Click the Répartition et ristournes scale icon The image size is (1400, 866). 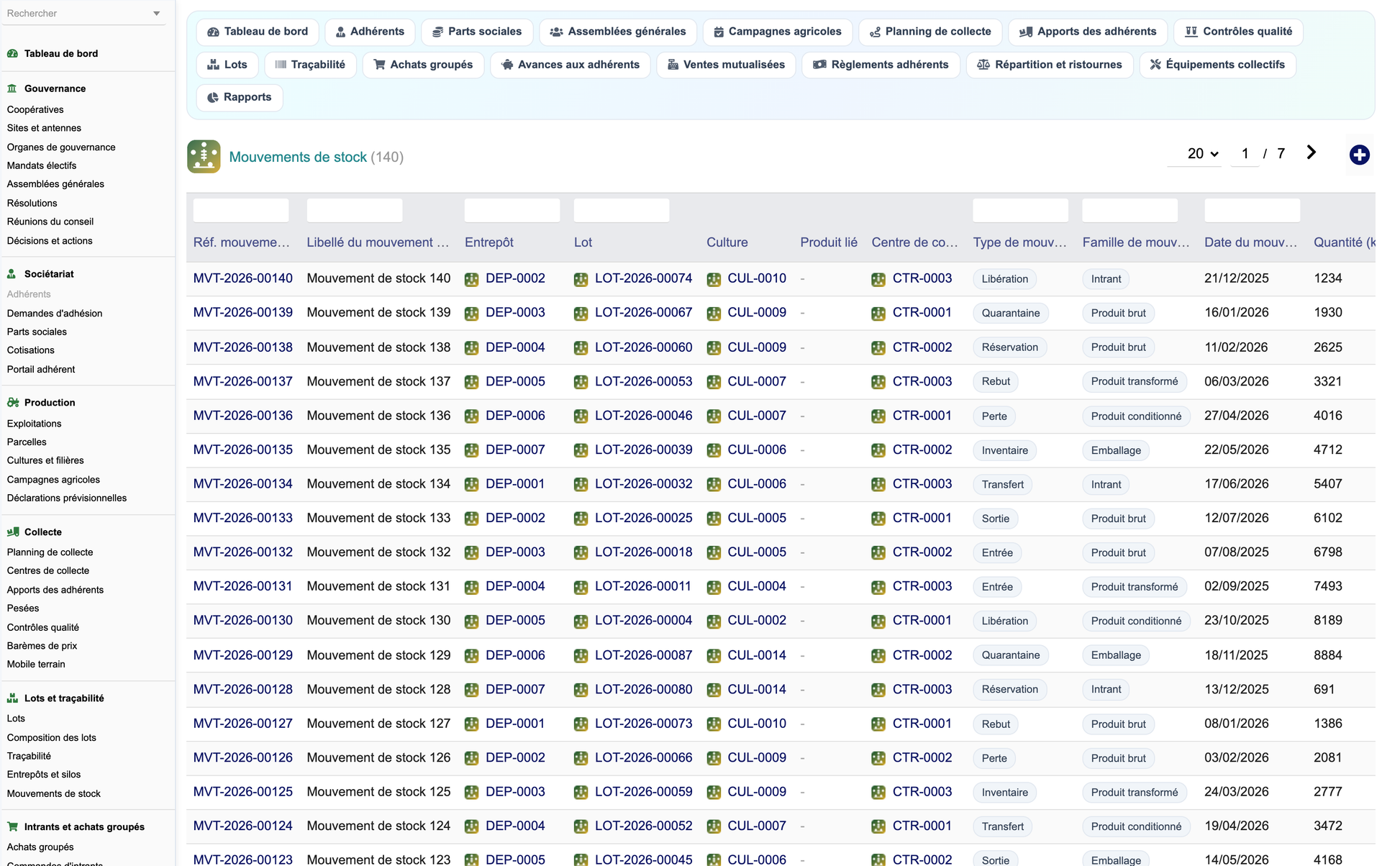(x=983, y=65)
